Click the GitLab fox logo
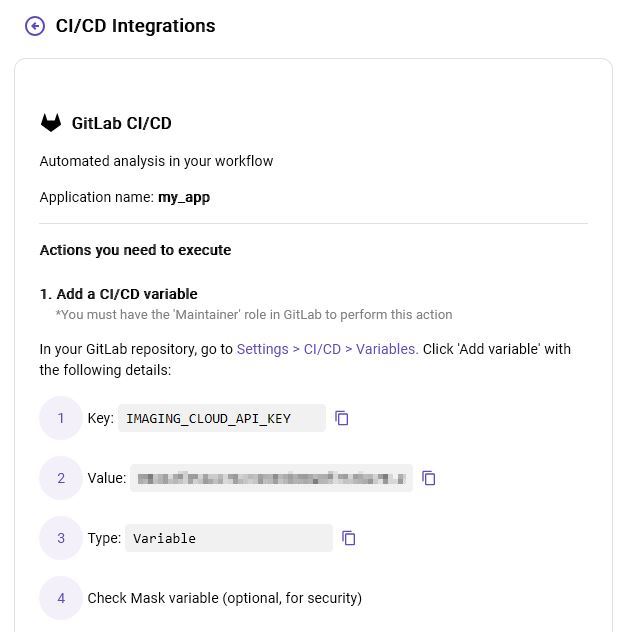The image size is (622, 632). tap(51, 123)
